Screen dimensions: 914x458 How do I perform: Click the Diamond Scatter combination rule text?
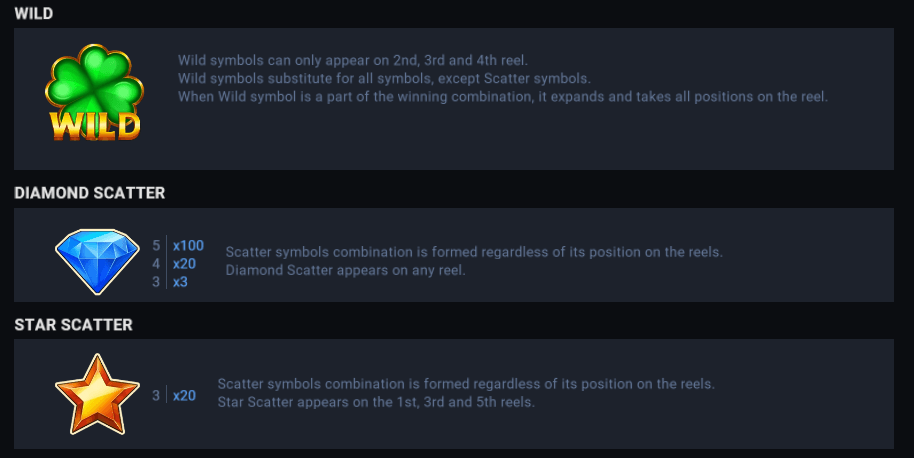[x=474, y=251]
